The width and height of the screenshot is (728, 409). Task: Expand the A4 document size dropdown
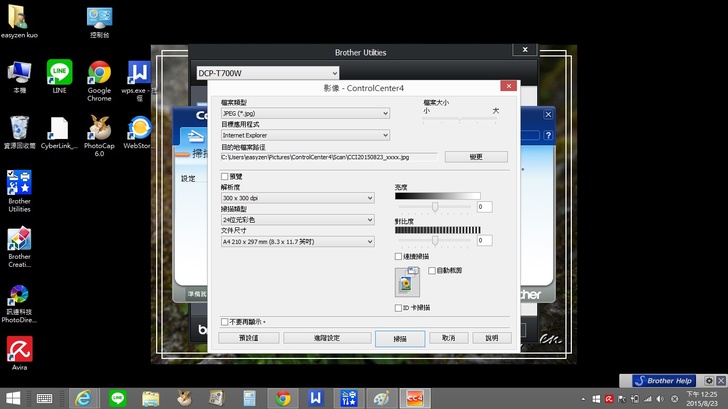298,241
